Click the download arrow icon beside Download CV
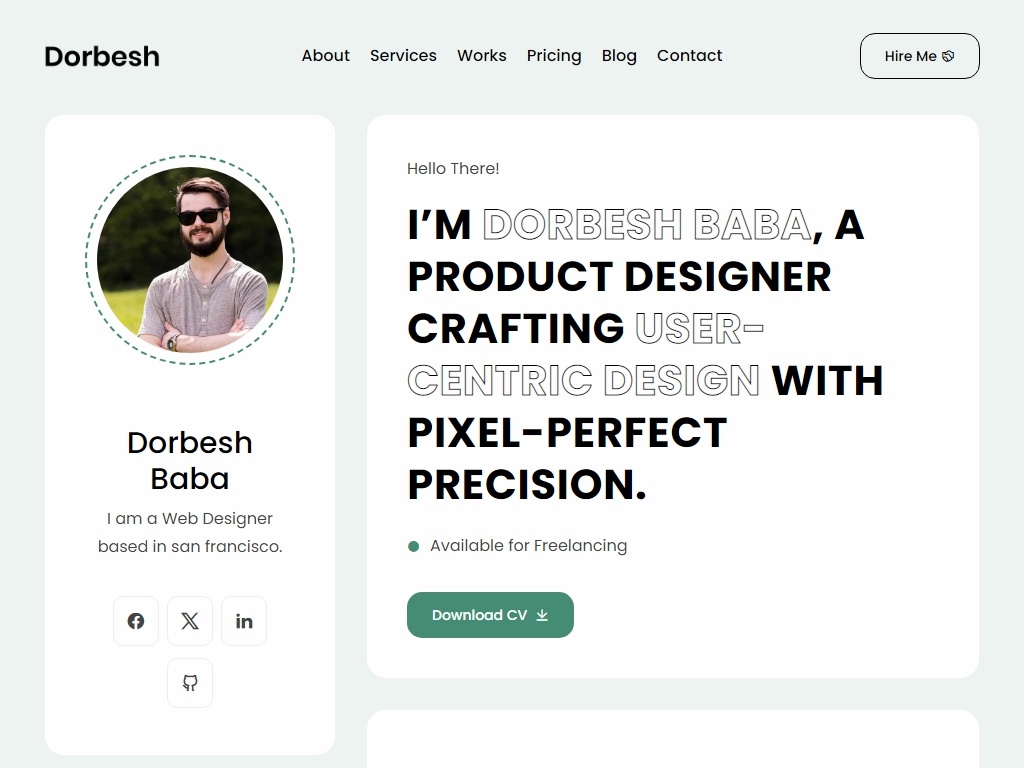Screen dimensions: 1024x768 click(x=542, y=615)
